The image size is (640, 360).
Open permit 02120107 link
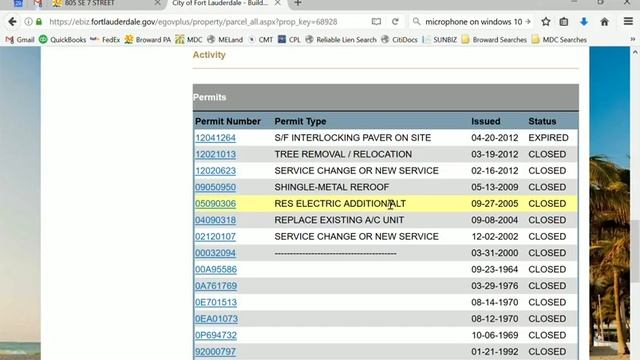pos(215,237)
